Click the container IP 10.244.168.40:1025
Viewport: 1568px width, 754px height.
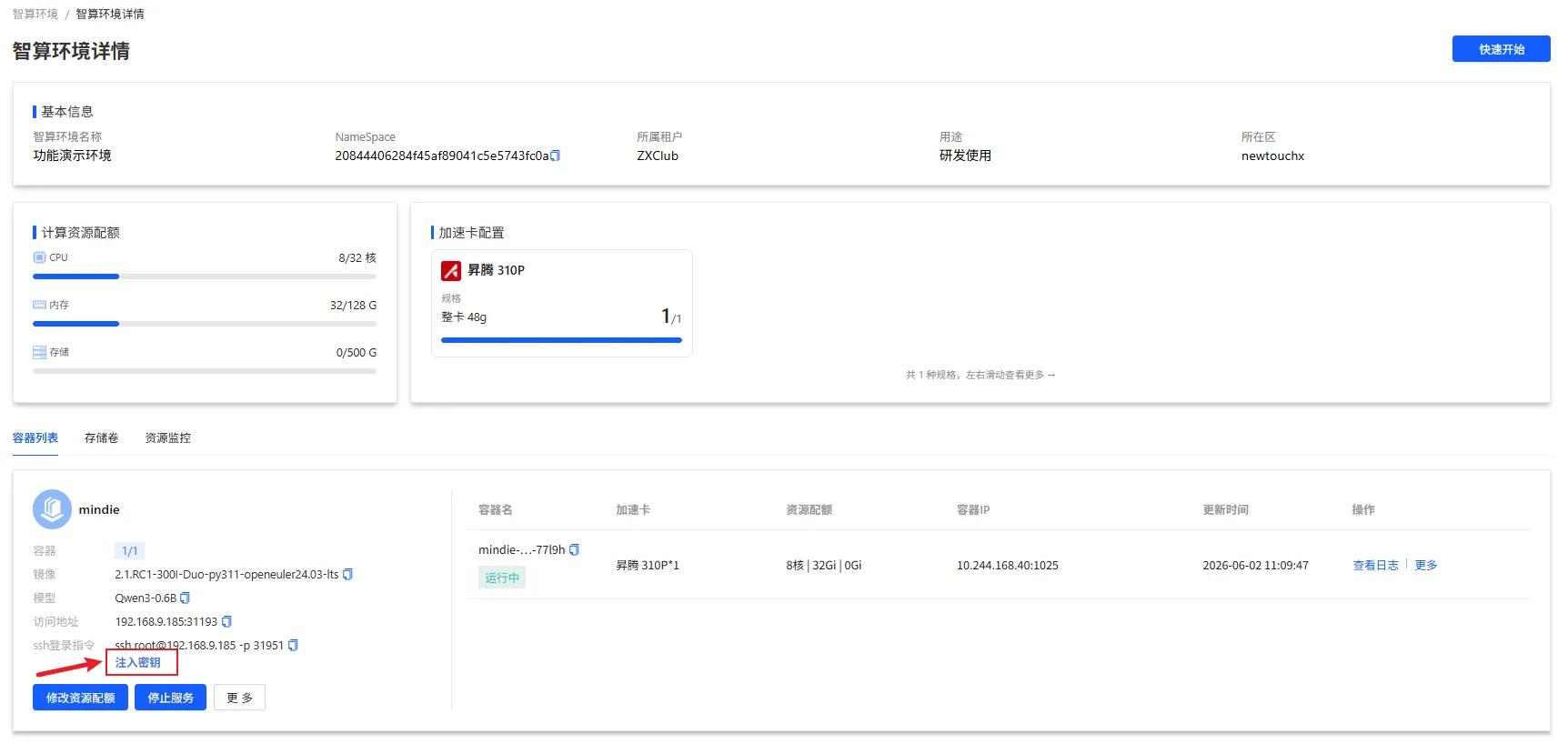click(1008, 565)
